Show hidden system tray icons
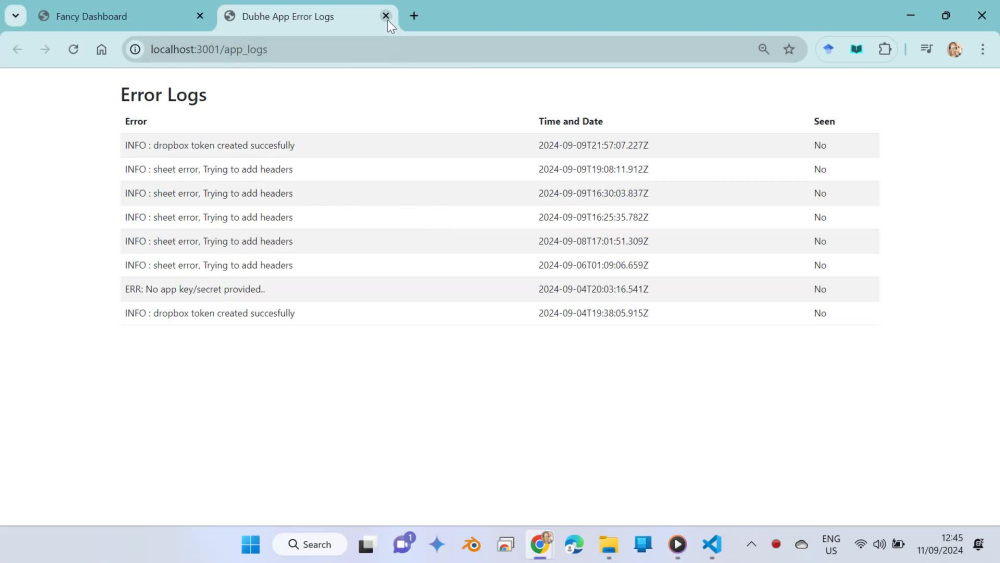 pos(751,545)
